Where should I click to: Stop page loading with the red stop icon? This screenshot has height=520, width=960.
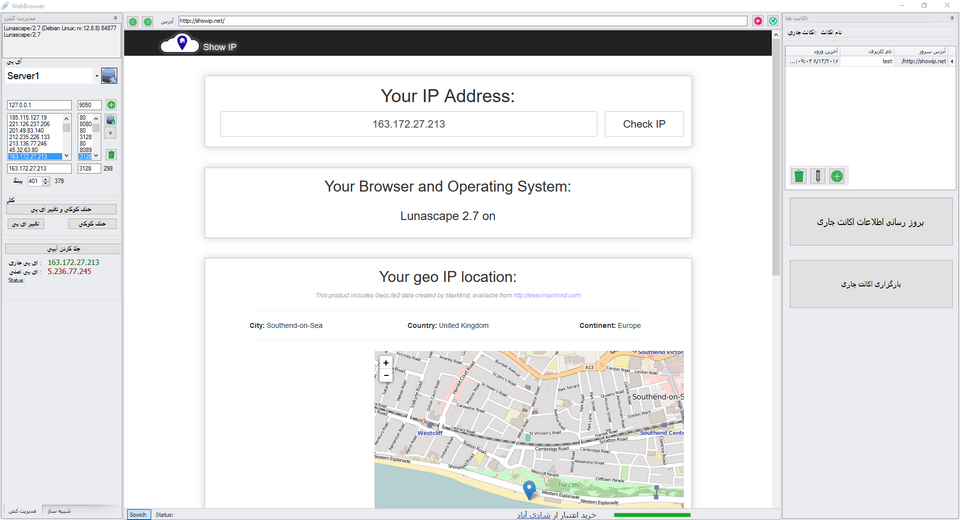click(x=758, y=21)
